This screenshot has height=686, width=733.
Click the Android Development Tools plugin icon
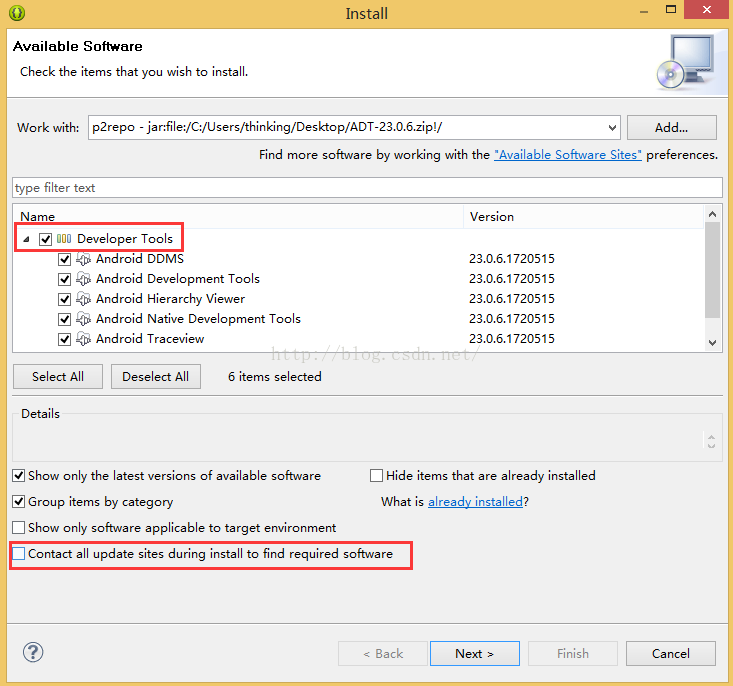83,279
